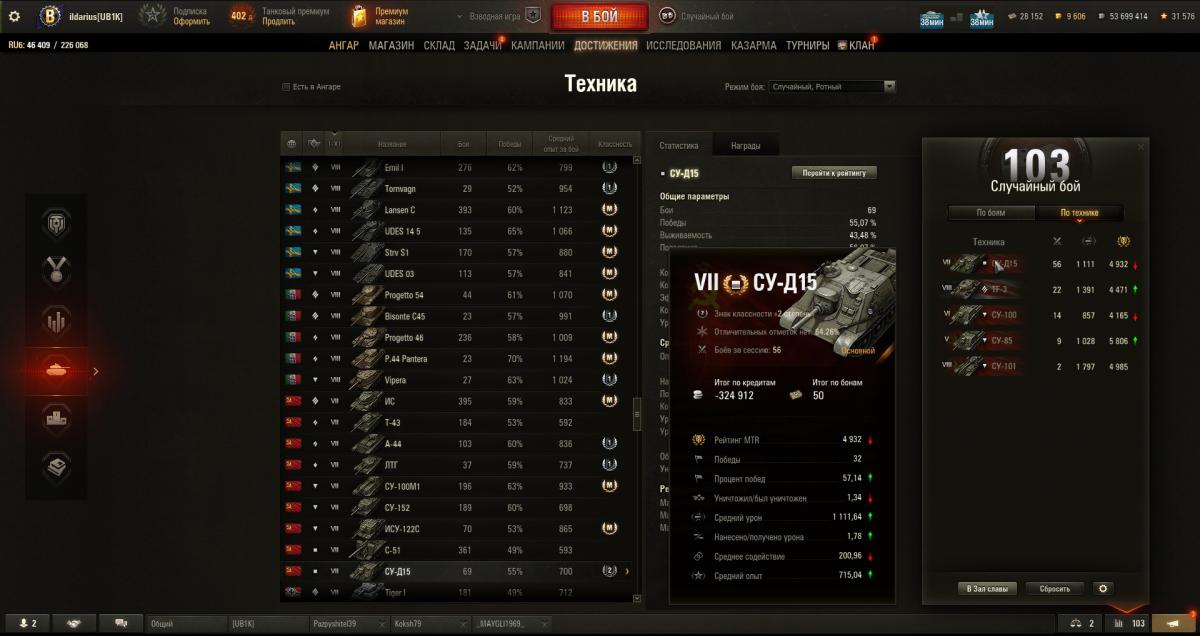The width and height of the screenshot is (1200, 636).
Task: Open the podium ratings sidebar icon
Action: coord(56,419)
